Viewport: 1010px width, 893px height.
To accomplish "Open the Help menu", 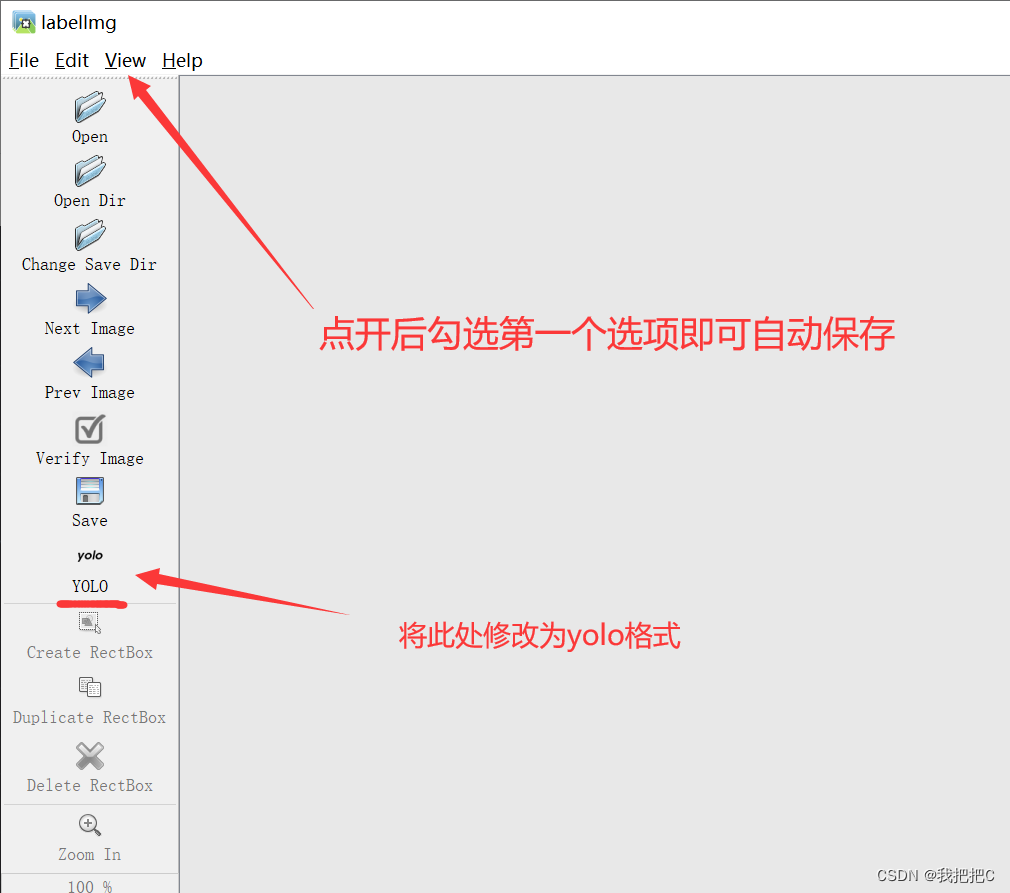I will pos(182,61).
